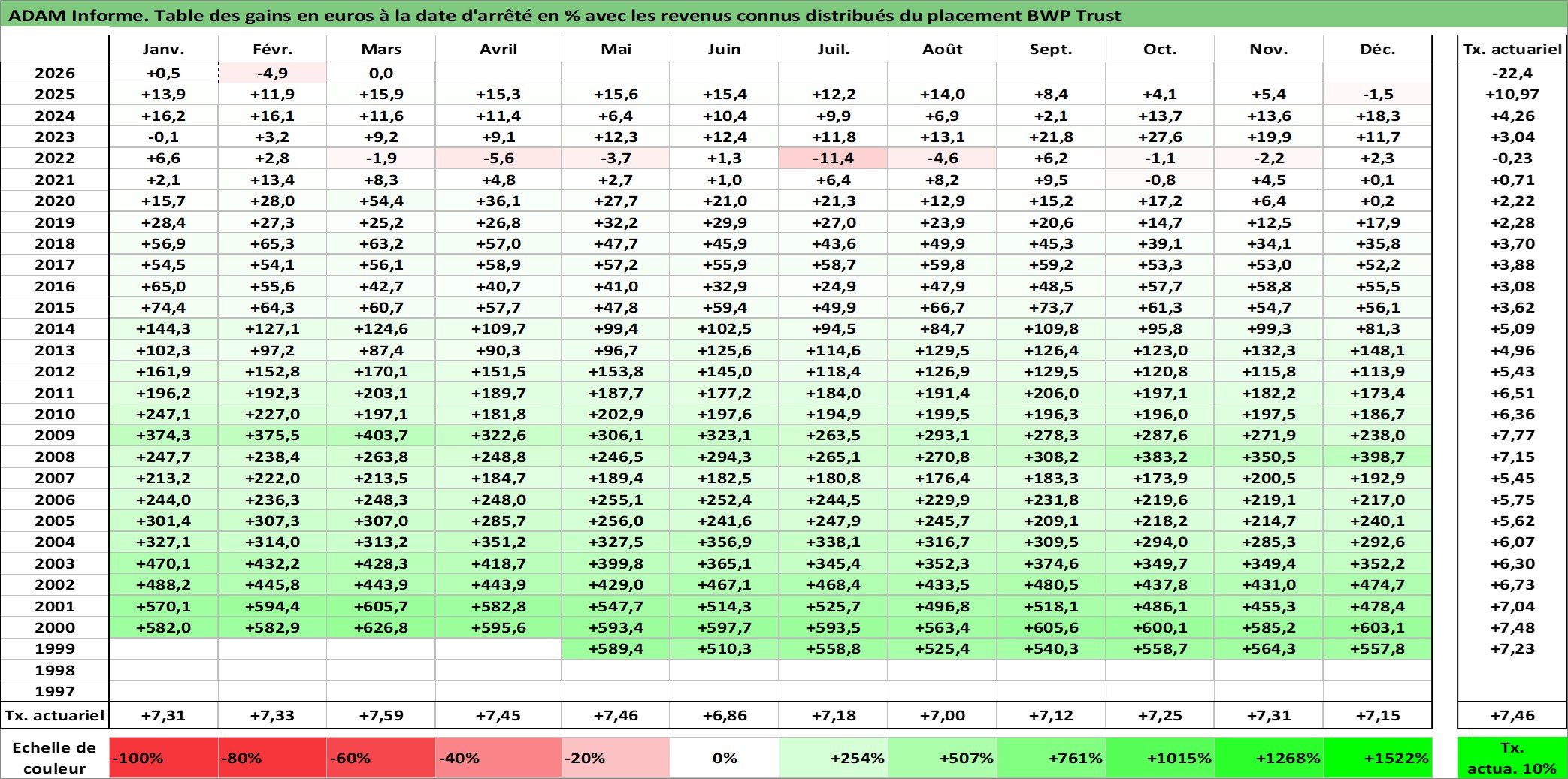Click the green 'Tx. actua. 10%' cell

point(1512,758)
